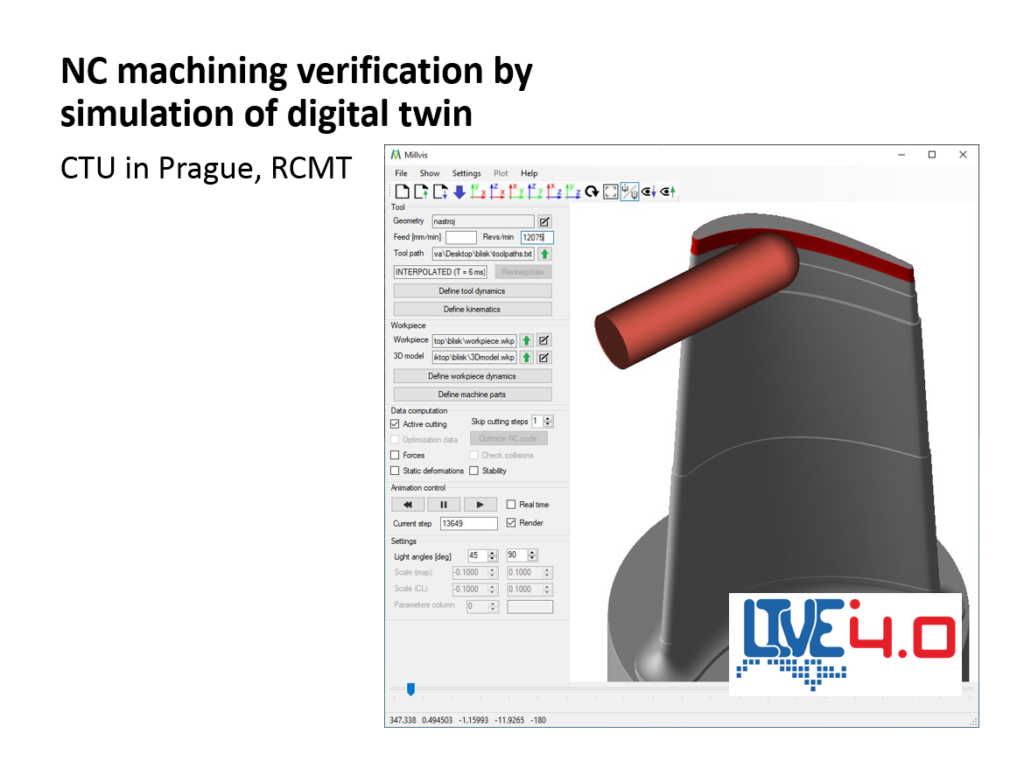This screenshot has width=1024, height=768.
Task: Uncheck the Active cutting checkbox
Action: [x=395, y=424]
